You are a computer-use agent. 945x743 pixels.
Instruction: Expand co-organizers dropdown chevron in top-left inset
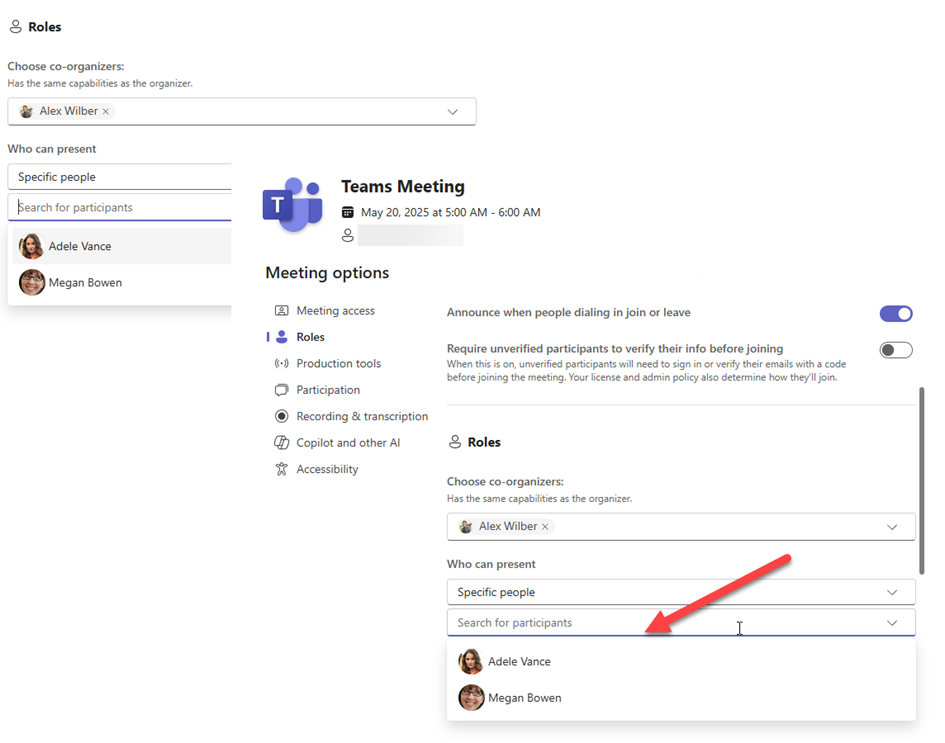[x=453, y=112]
